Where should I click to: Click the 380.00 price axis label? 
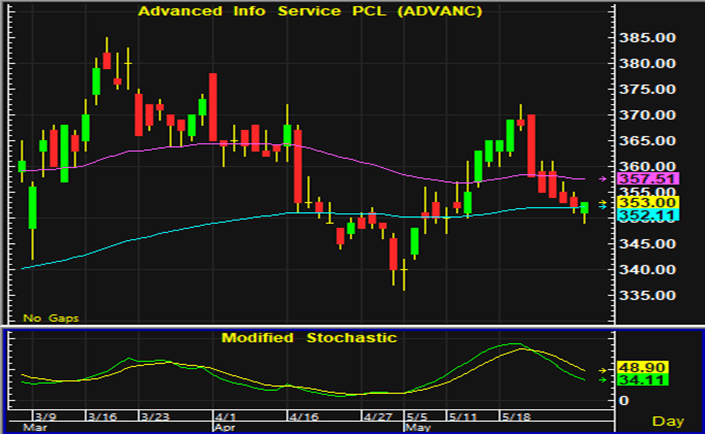pyautogui.click(x=647, y=63)
